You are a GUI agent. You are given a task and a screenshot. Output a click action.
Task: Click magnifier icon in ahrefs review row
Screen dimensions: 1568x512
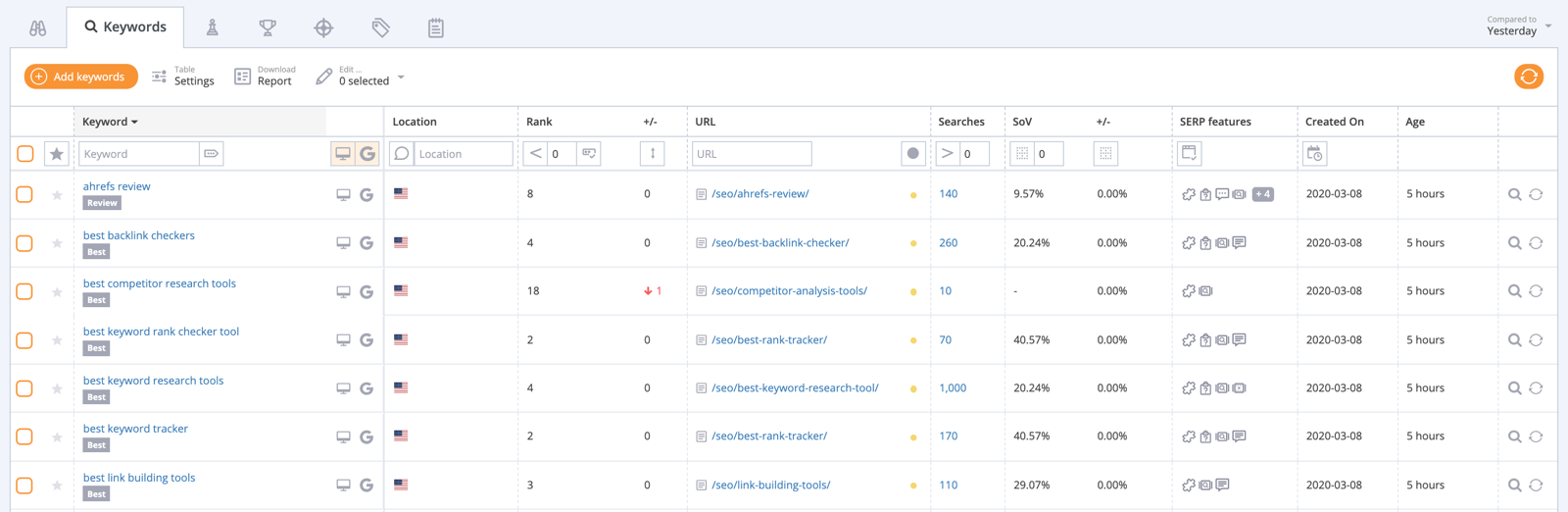[1514, 194]
